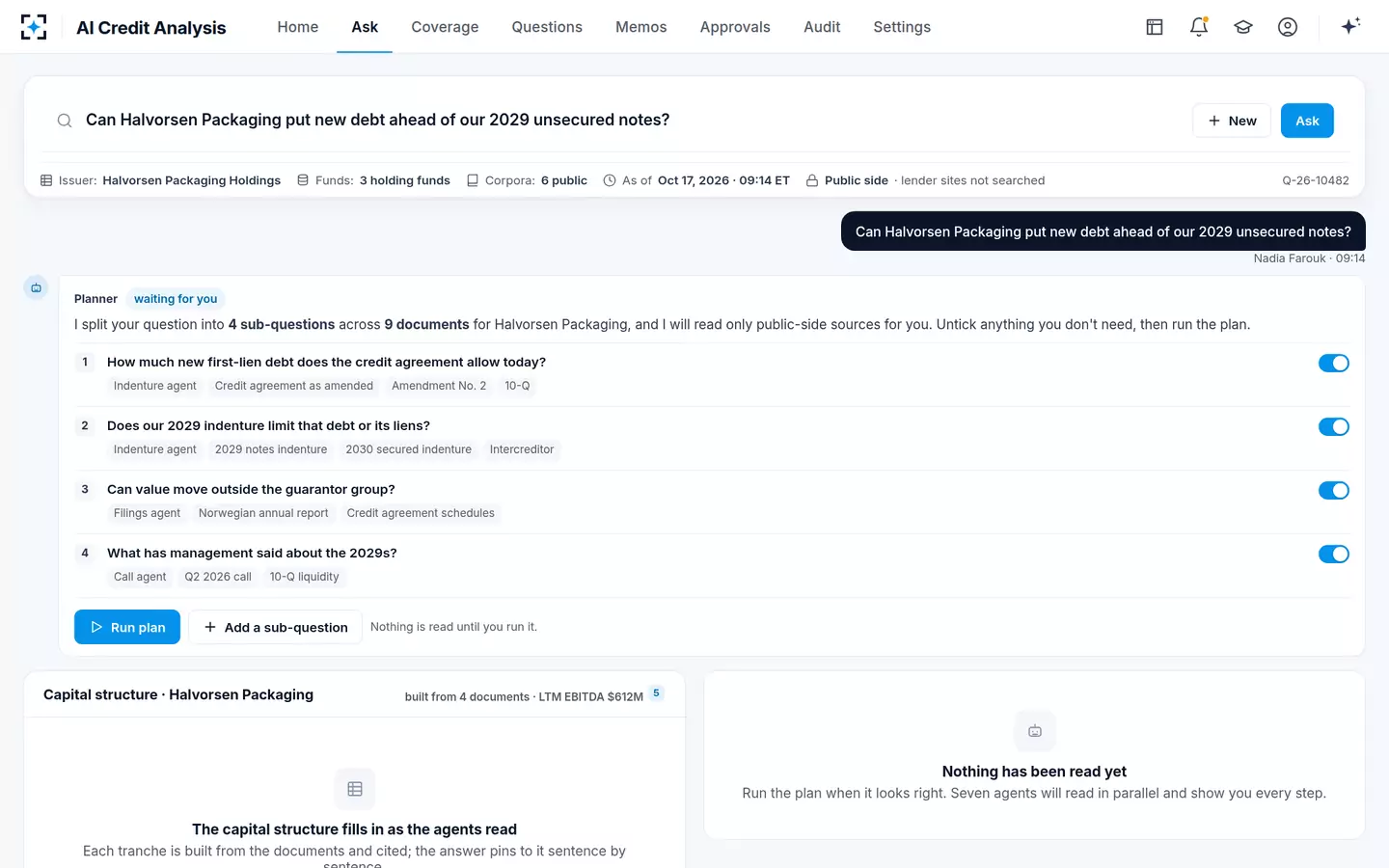Click the waiting for you status badge
1389x868 pixels.
[x=176, y=299]
